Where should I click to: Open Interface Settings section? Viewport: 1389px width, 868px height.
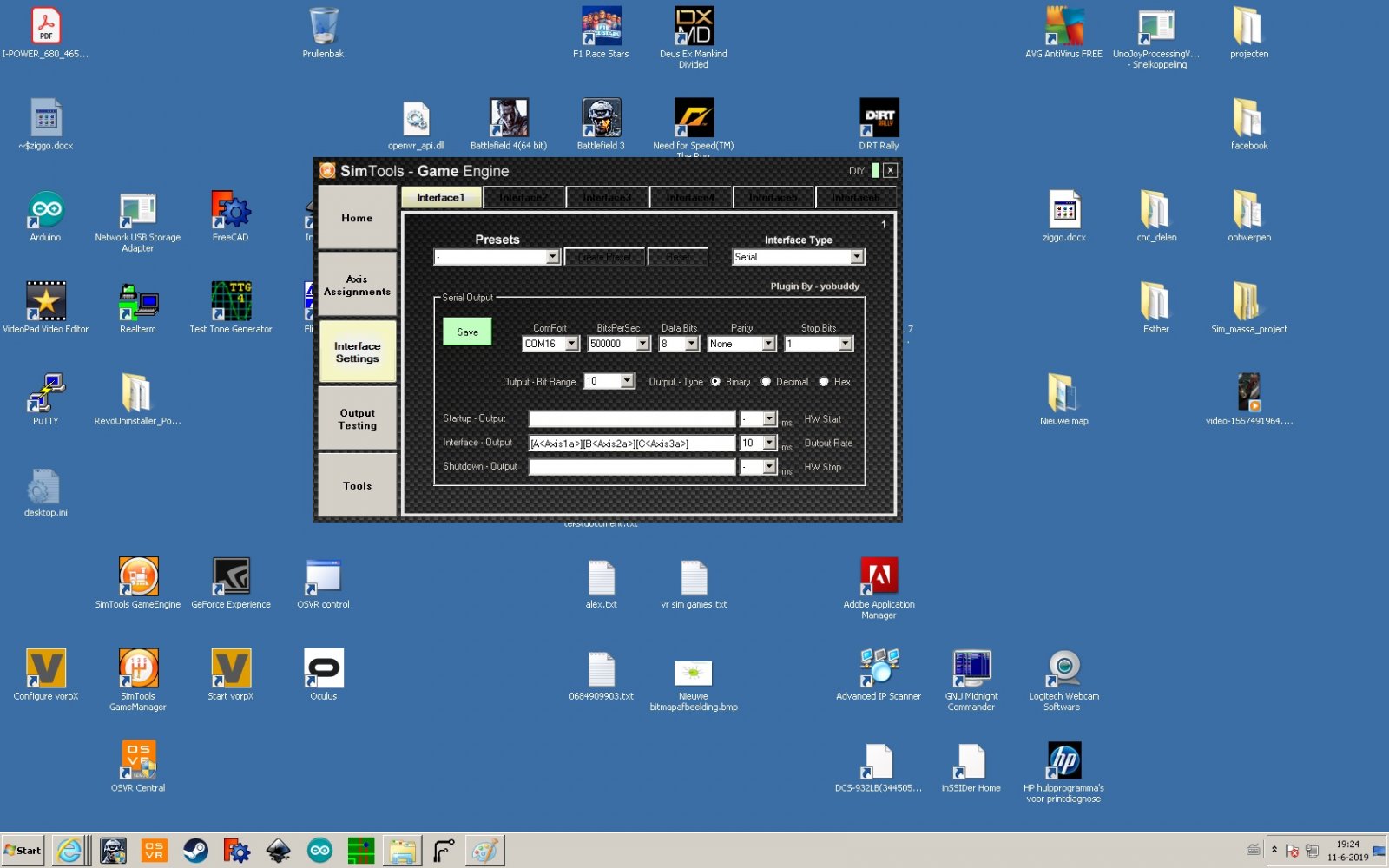(x=357, y=352)
